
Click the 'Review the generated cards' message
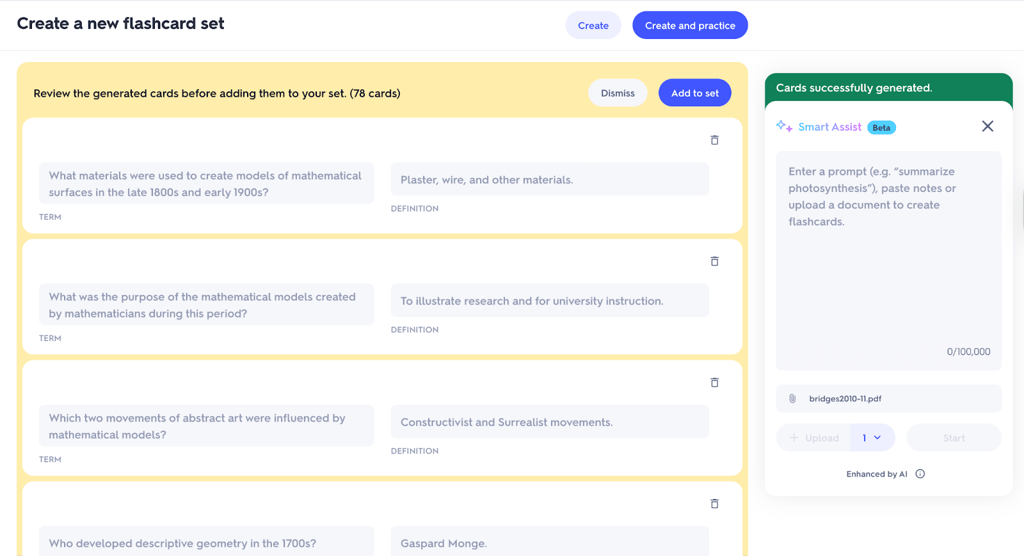[x=217, y=93]
